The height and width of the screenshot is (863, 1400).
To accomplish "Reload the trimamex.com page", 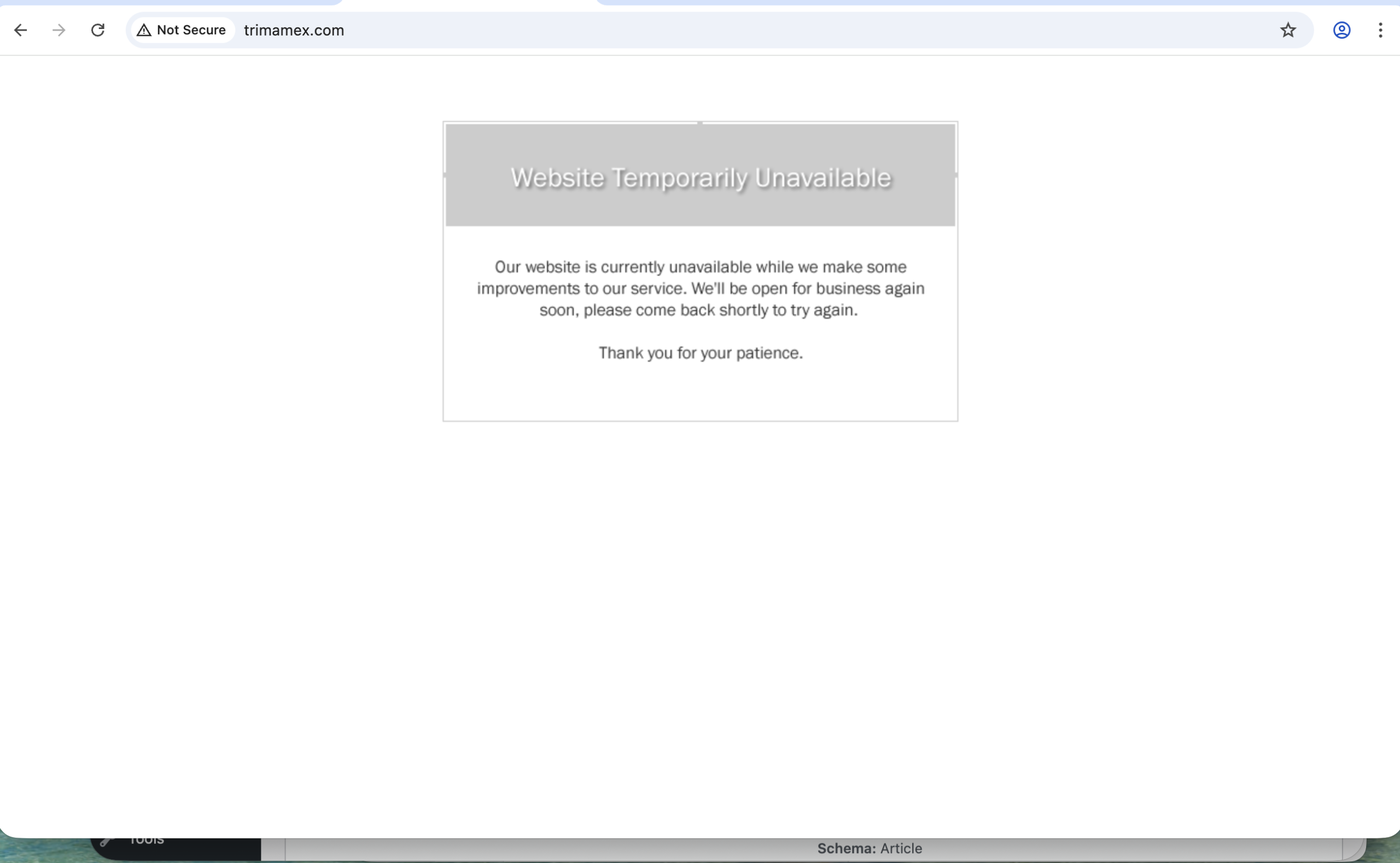I will (97, 30).
